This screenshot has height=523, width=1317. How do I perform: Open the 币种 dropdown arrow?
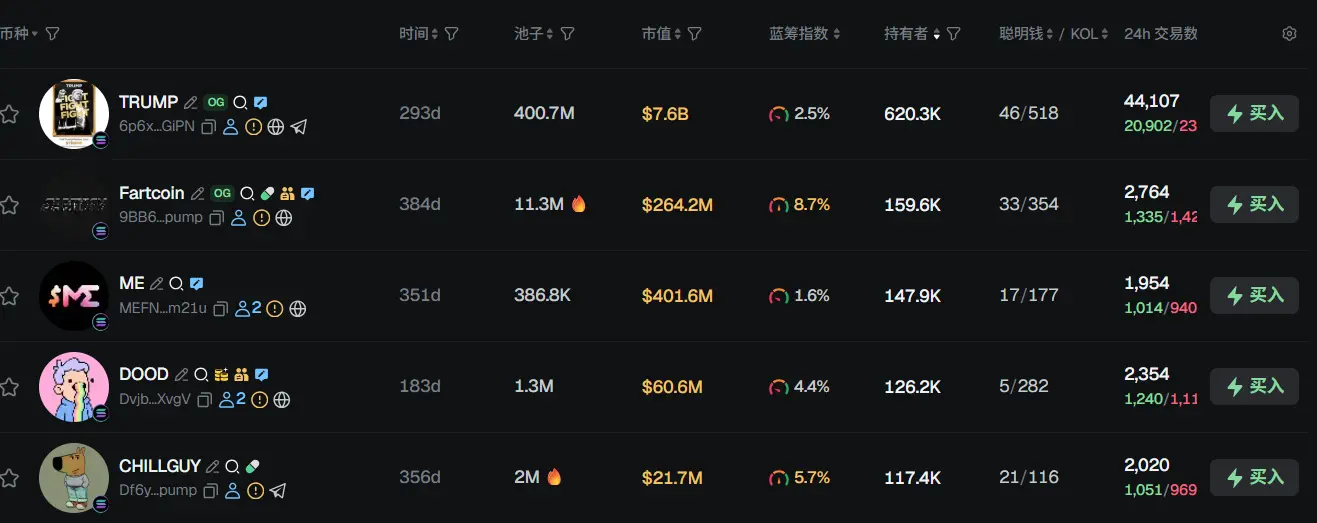point(35,34)
